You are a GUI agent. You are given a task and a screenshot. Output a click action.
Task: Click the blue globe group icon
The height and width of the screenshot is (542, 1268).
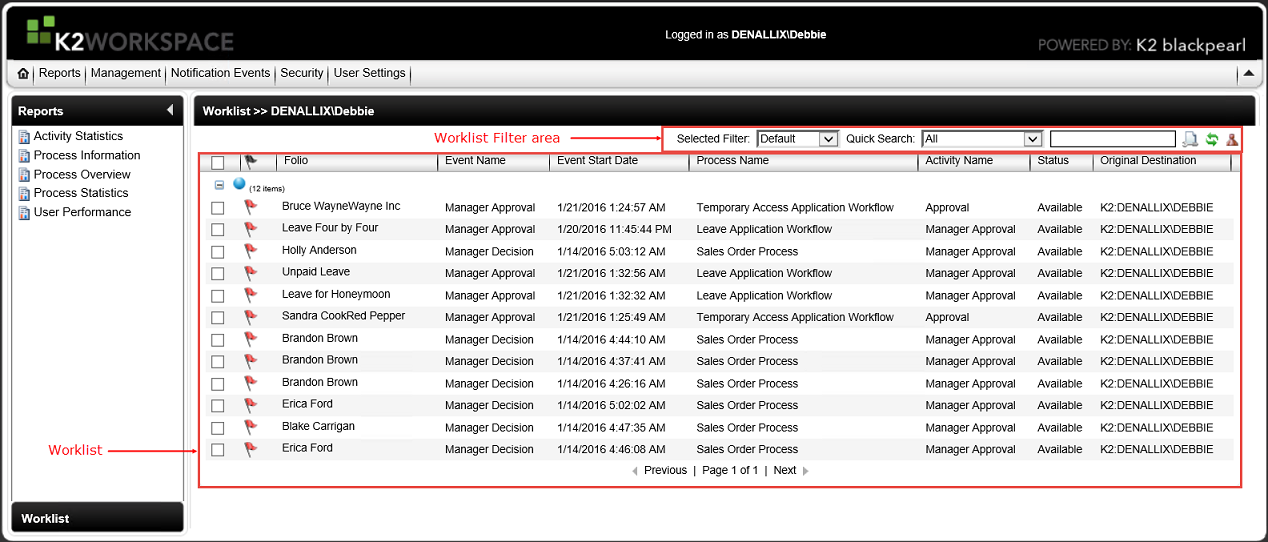coord(239,184)
